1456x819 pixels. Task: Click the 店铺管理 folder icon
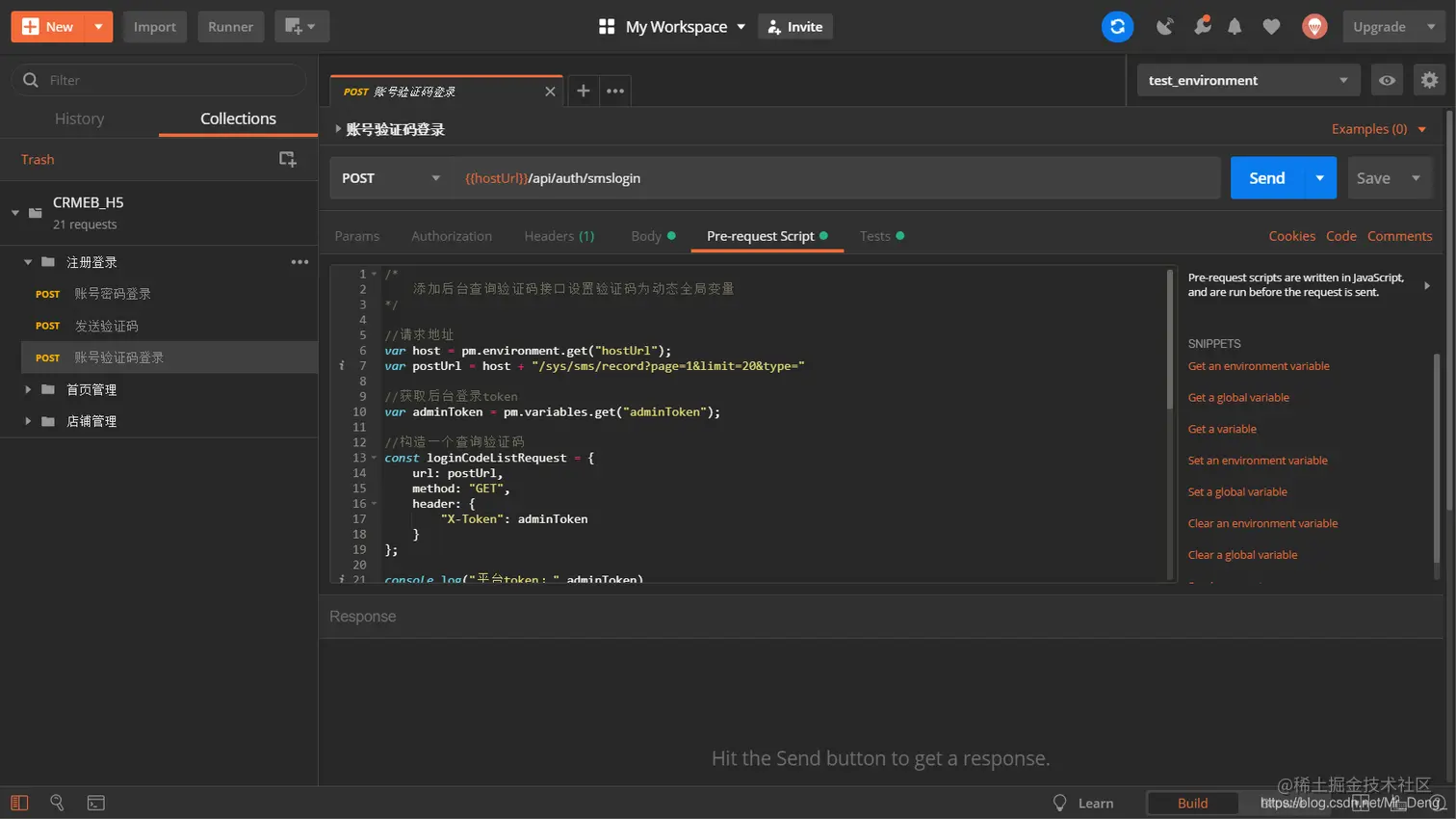tap(48, 421)
